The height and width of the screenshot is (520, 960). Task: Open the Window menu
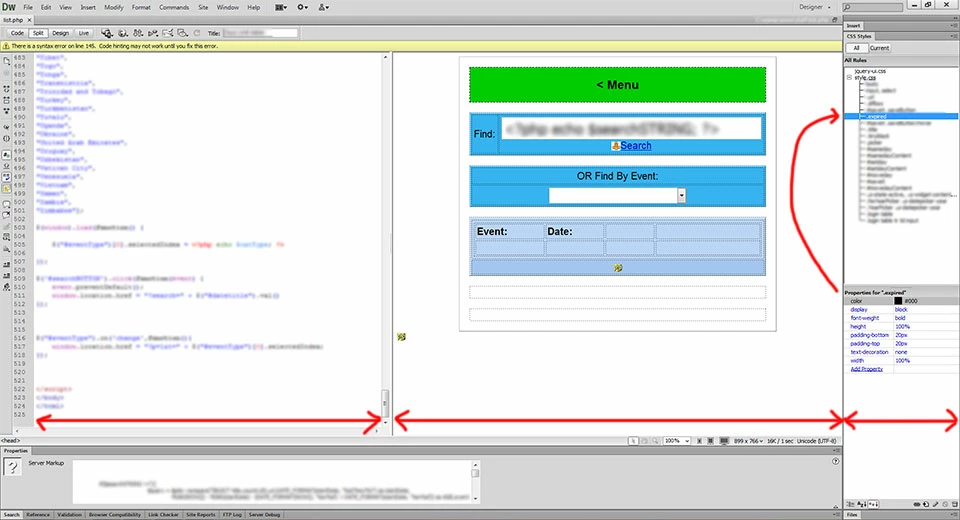point(228,7)
